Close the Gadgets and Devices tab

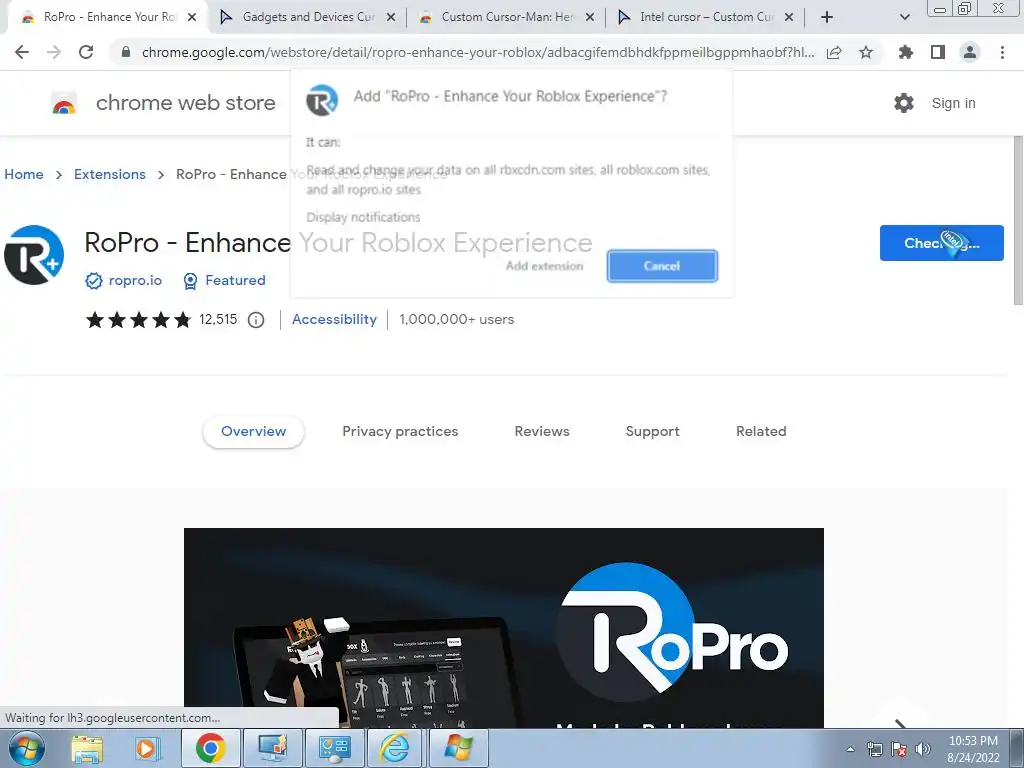click(391, 18)
